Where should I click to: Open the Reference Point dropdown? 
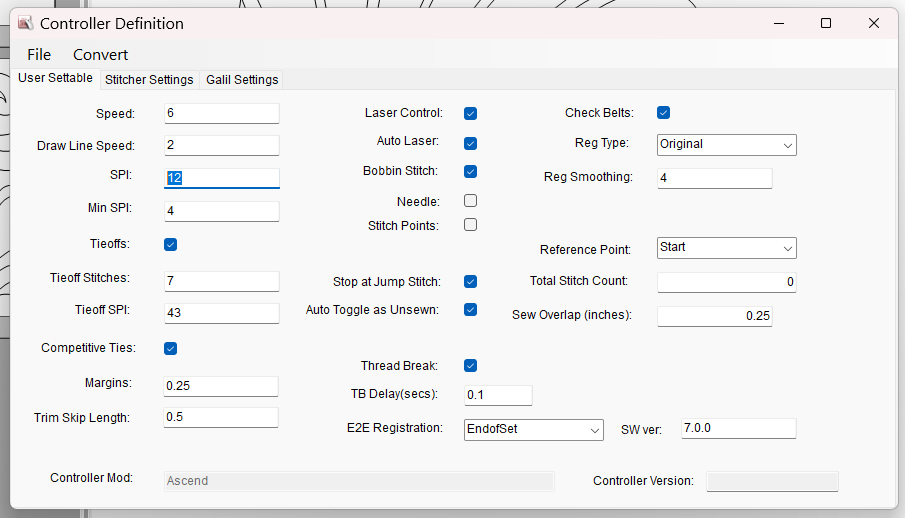(x=727, y=248)
